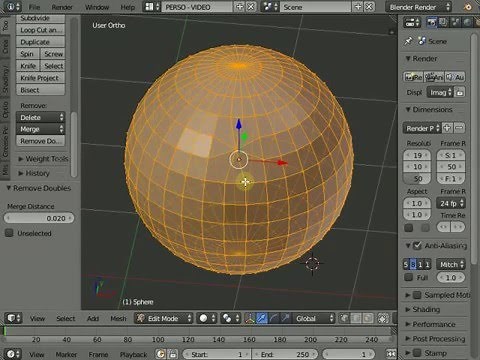Open Scene properties tab icon
Viewport: 480px width, 360px height.
click(x=455, y=23)
